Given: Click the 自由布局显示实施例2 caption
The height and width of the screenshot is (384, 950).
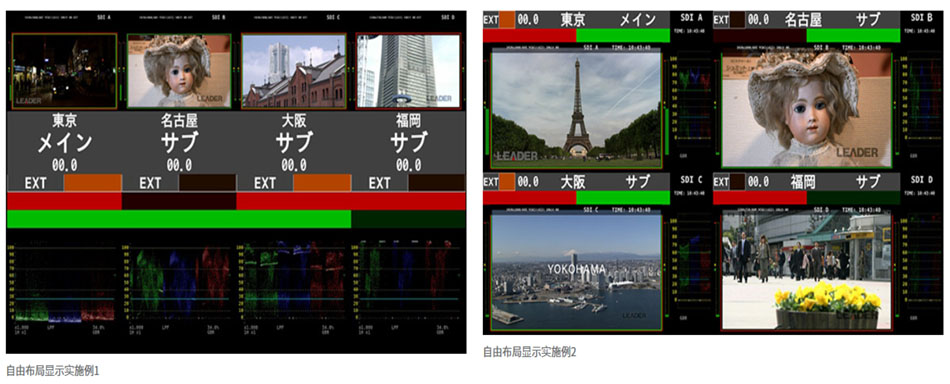Looking at the screenshot, I should pyautogui.click(x=530, y=351).
